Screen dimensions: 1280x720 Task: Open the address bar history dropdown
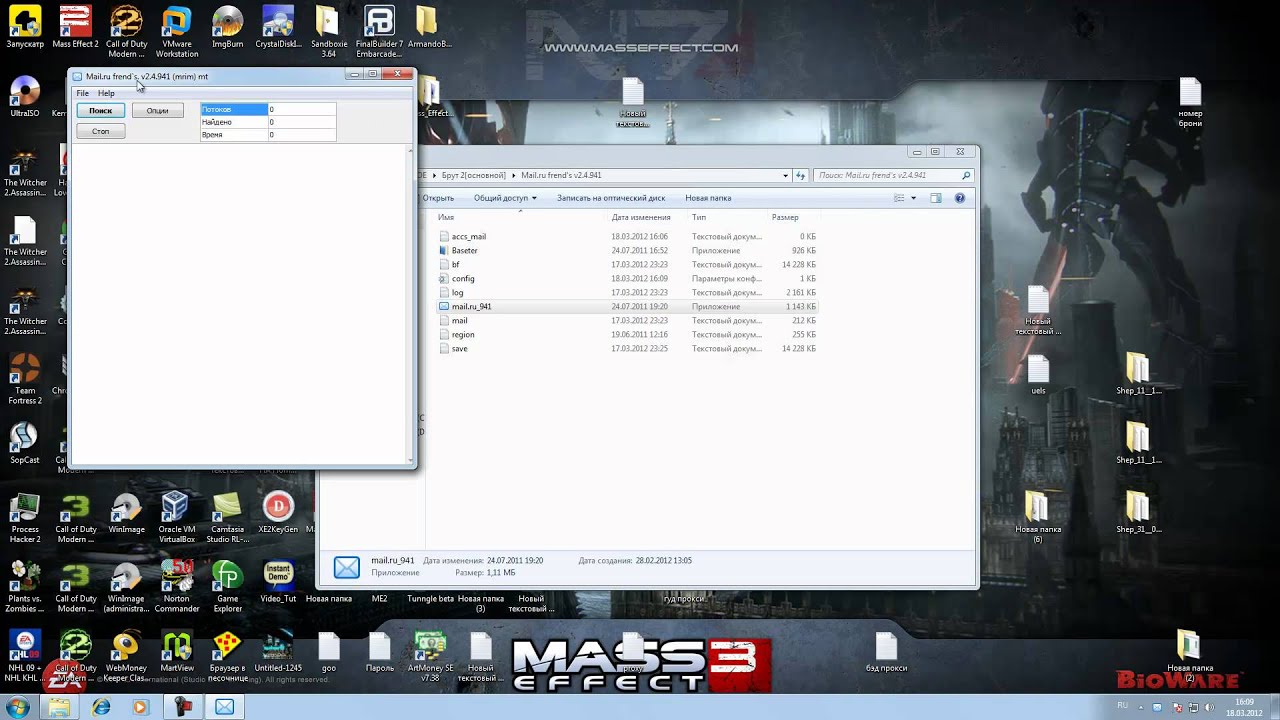pyautogui.click(x=786, y=175)
